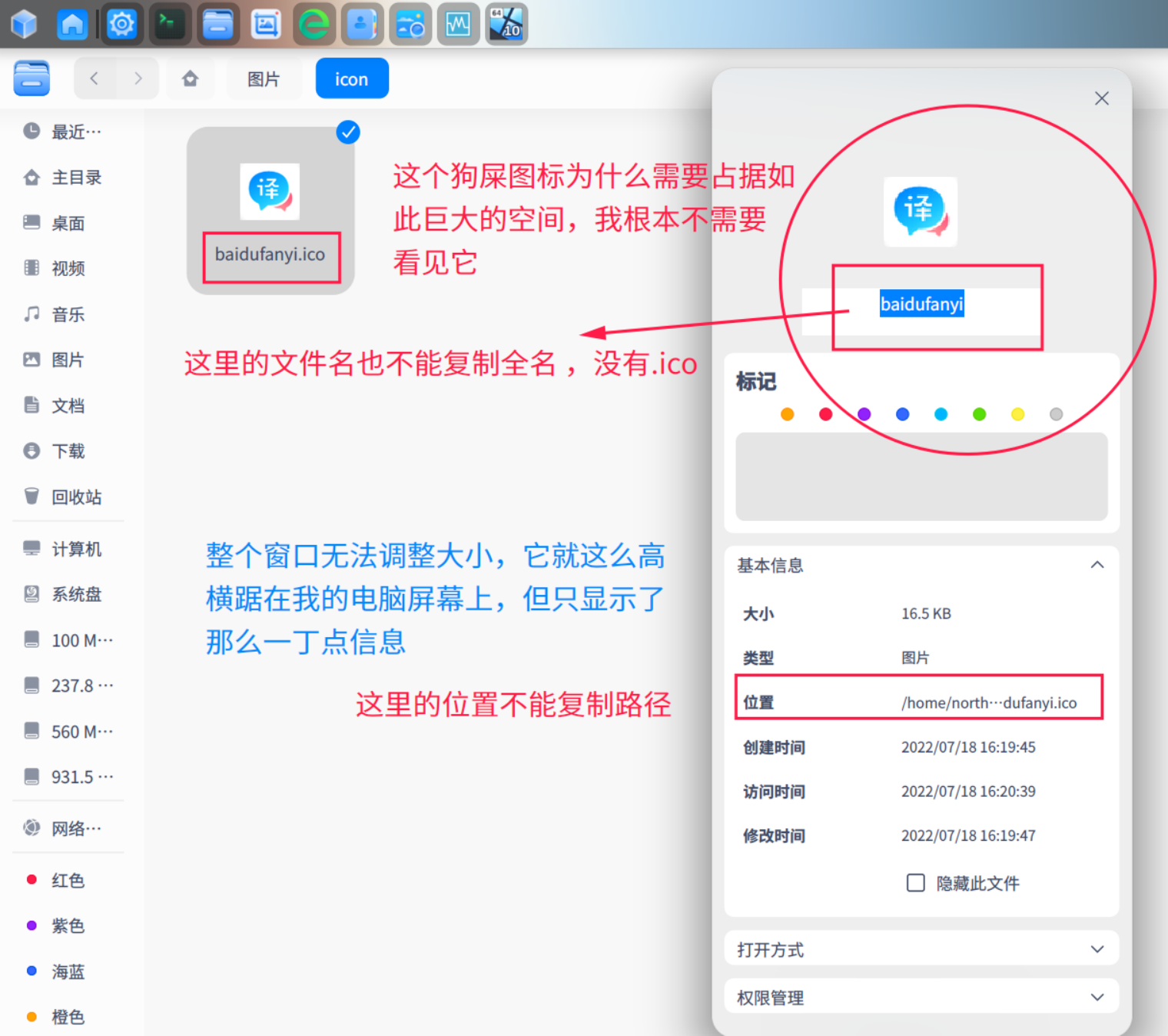The image size is (1168, 1036).
Task: Select the baidufanyi.ico file thumbnail
Action: point(270,191)
